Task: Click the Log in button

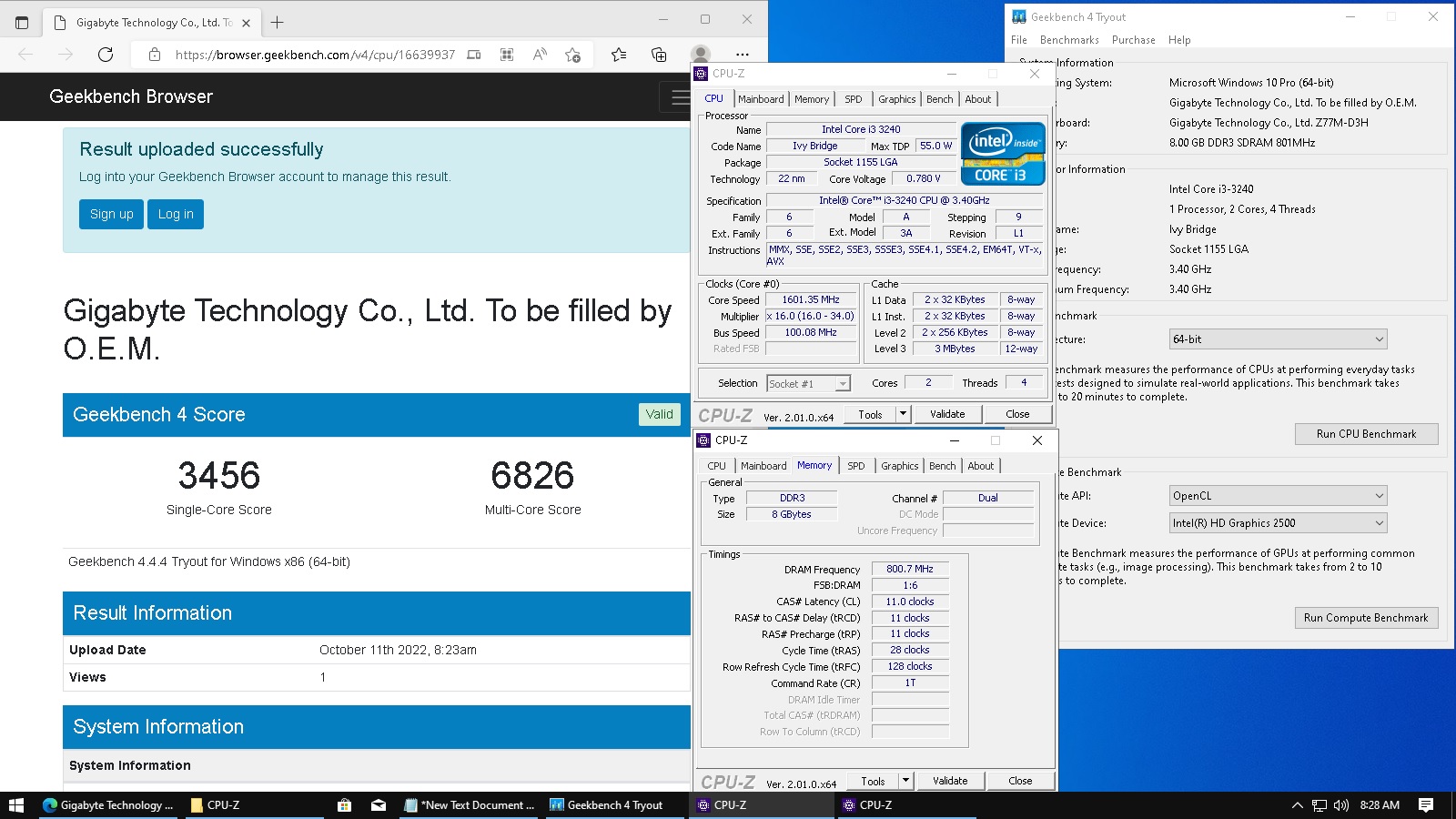Action: point(176,214)
